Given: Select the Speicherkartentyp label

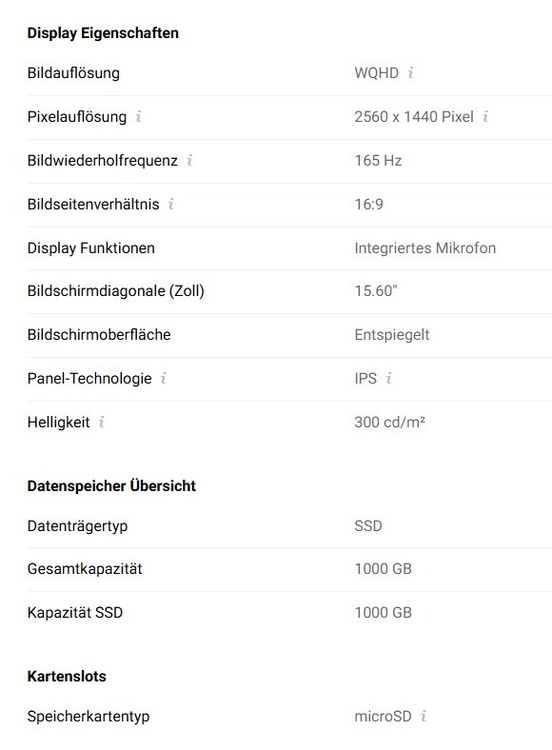Looking at the screenshot, I should 88,716.
